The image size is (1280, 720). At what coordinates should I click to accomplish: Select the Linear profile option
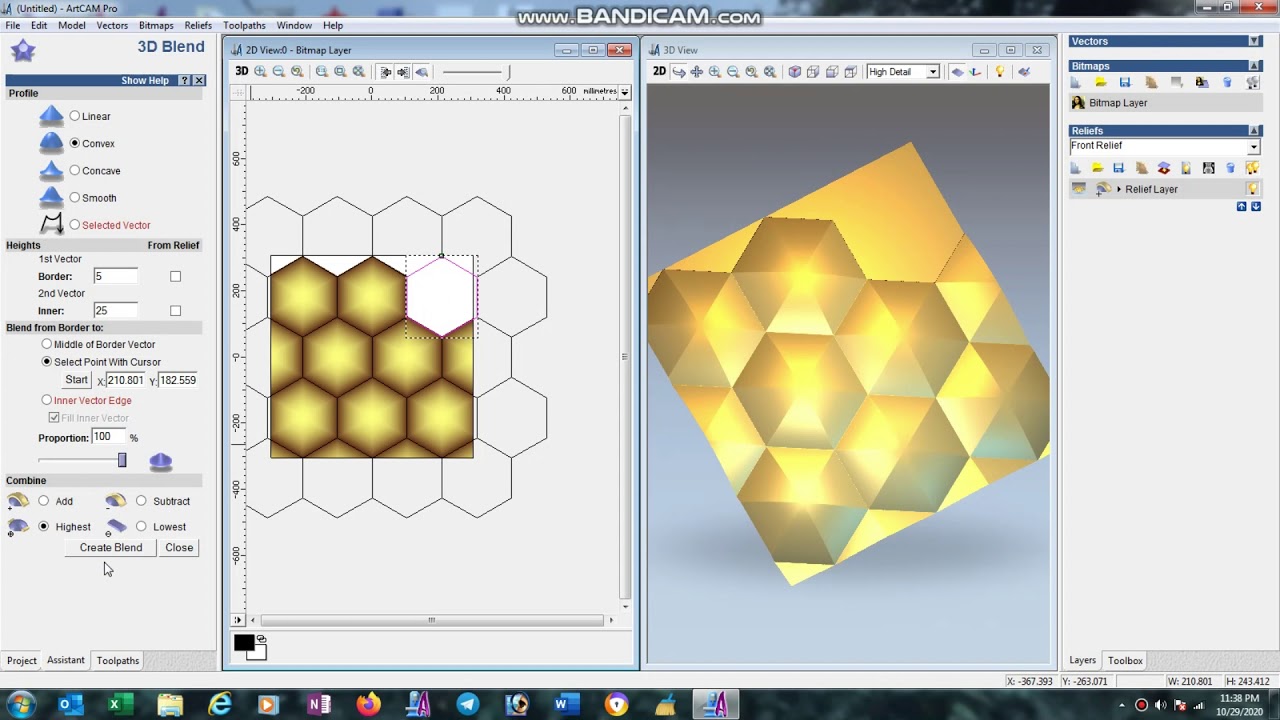(75, 116)
